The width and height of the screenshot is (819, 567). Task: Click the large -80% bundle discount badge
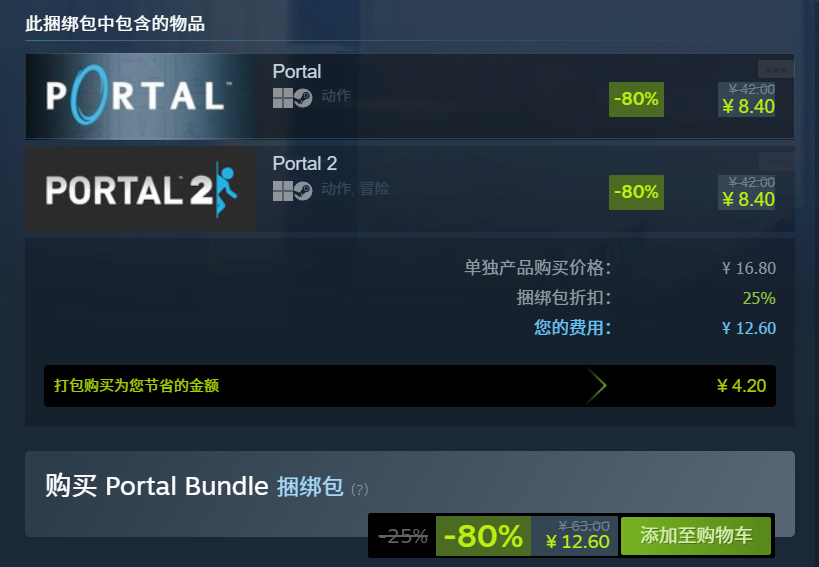(x=483, y=536)
